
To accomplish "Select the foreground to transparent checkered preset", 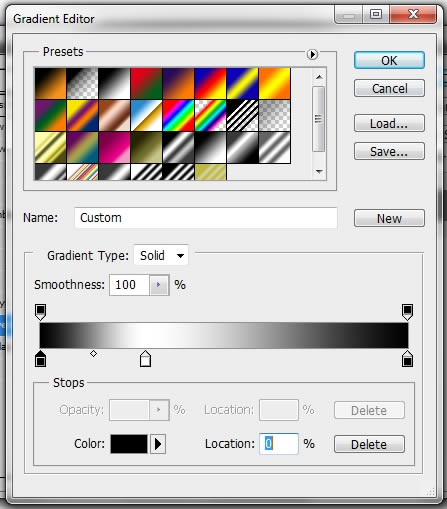I will [82, 83].
